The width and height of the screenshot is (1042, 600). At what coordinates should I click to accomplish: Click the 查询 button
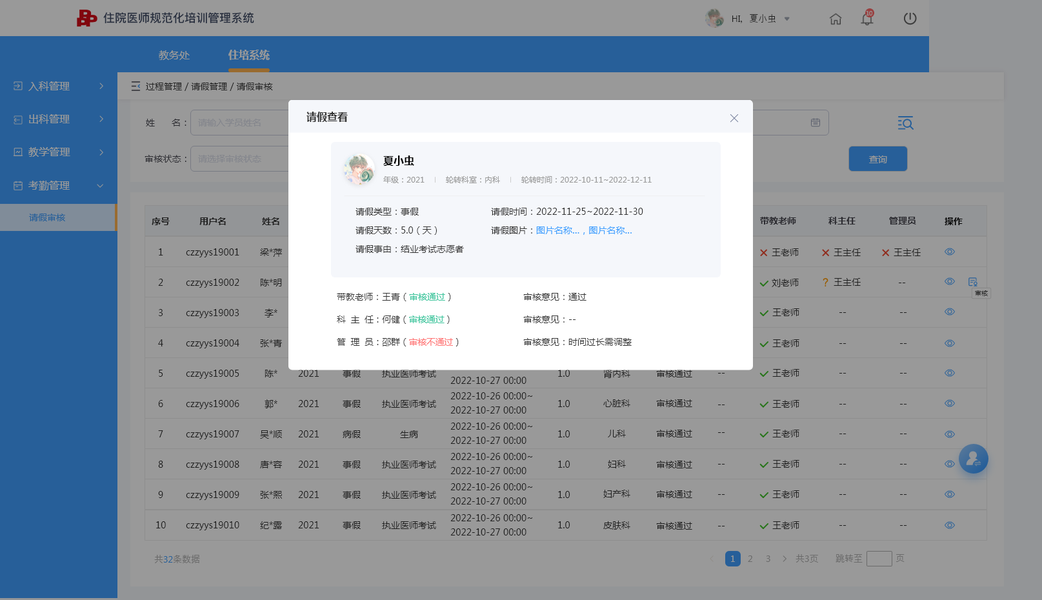pos(877,159)
